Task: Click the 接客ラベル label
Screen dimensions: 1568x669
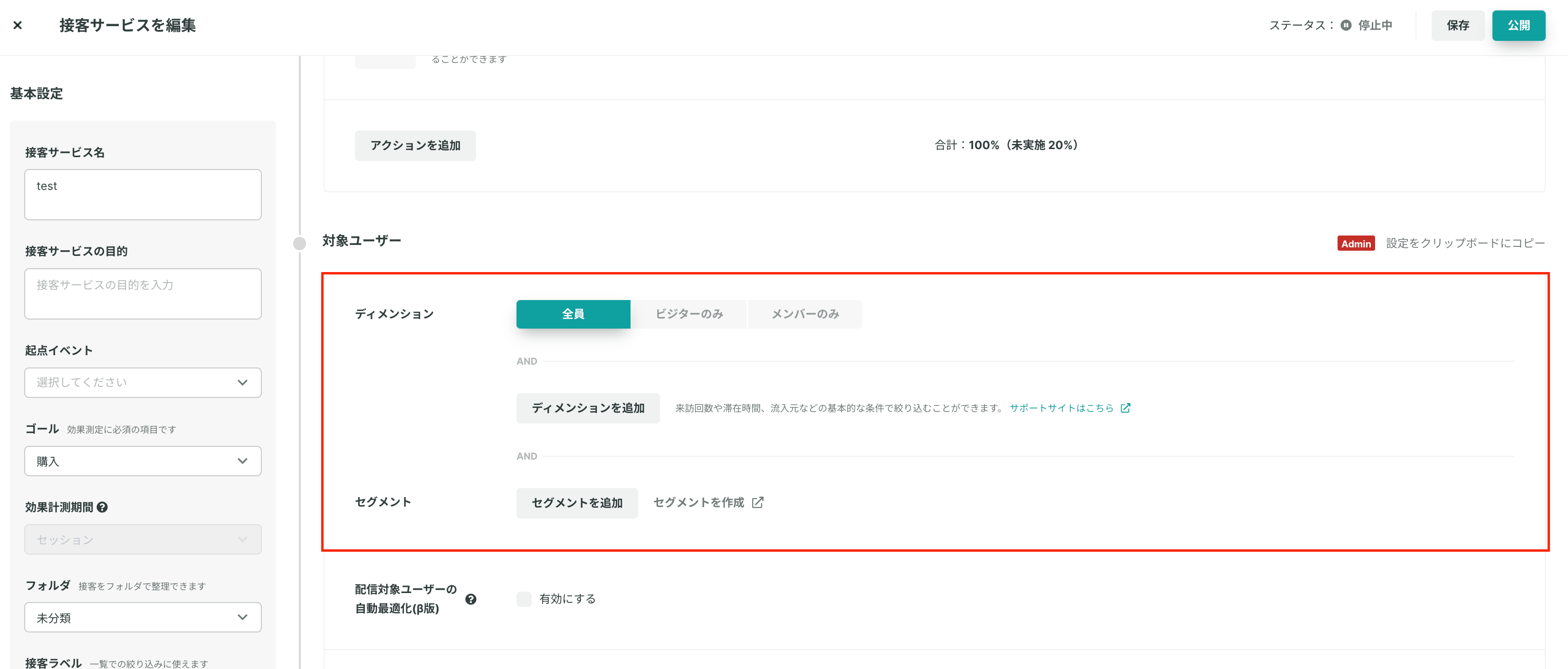Action: tap(53, 663)
